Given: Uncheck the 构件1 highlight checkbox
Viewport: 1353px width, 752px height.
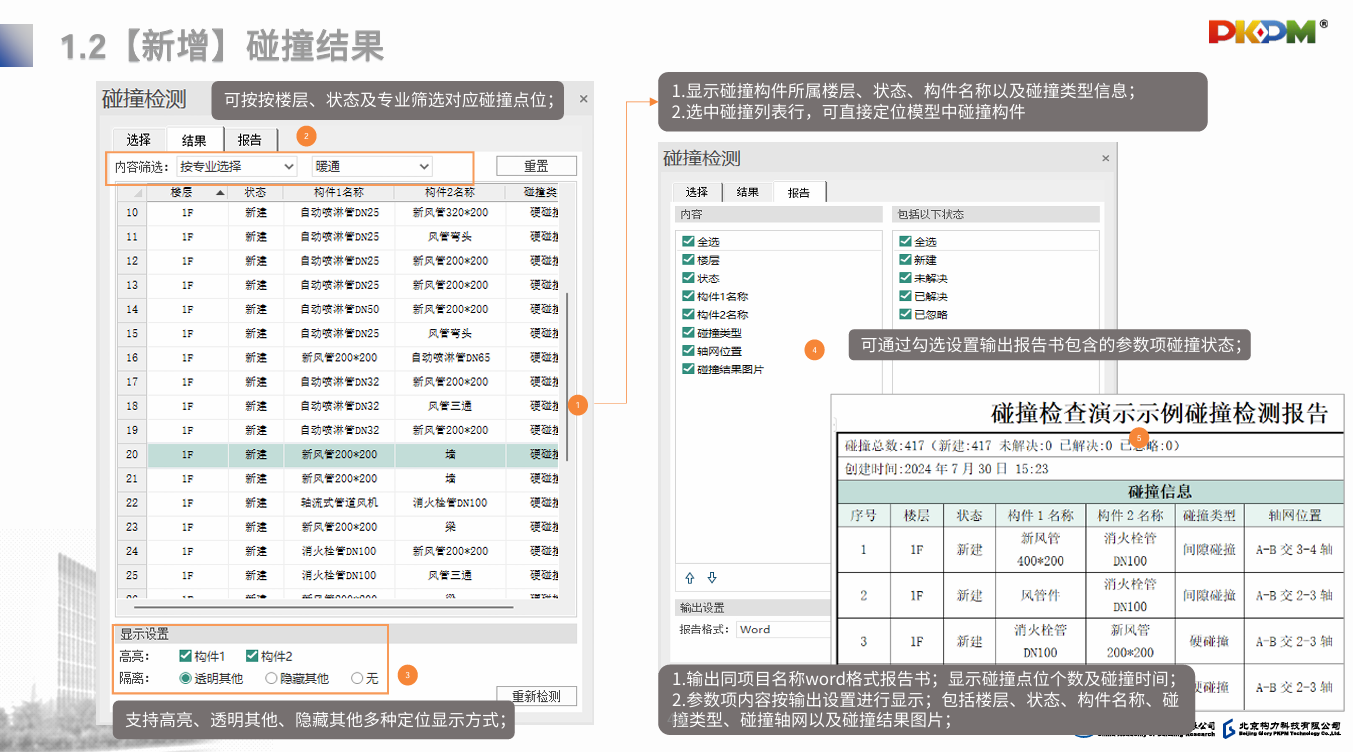Looking at the screenshot, I should 185,656.
